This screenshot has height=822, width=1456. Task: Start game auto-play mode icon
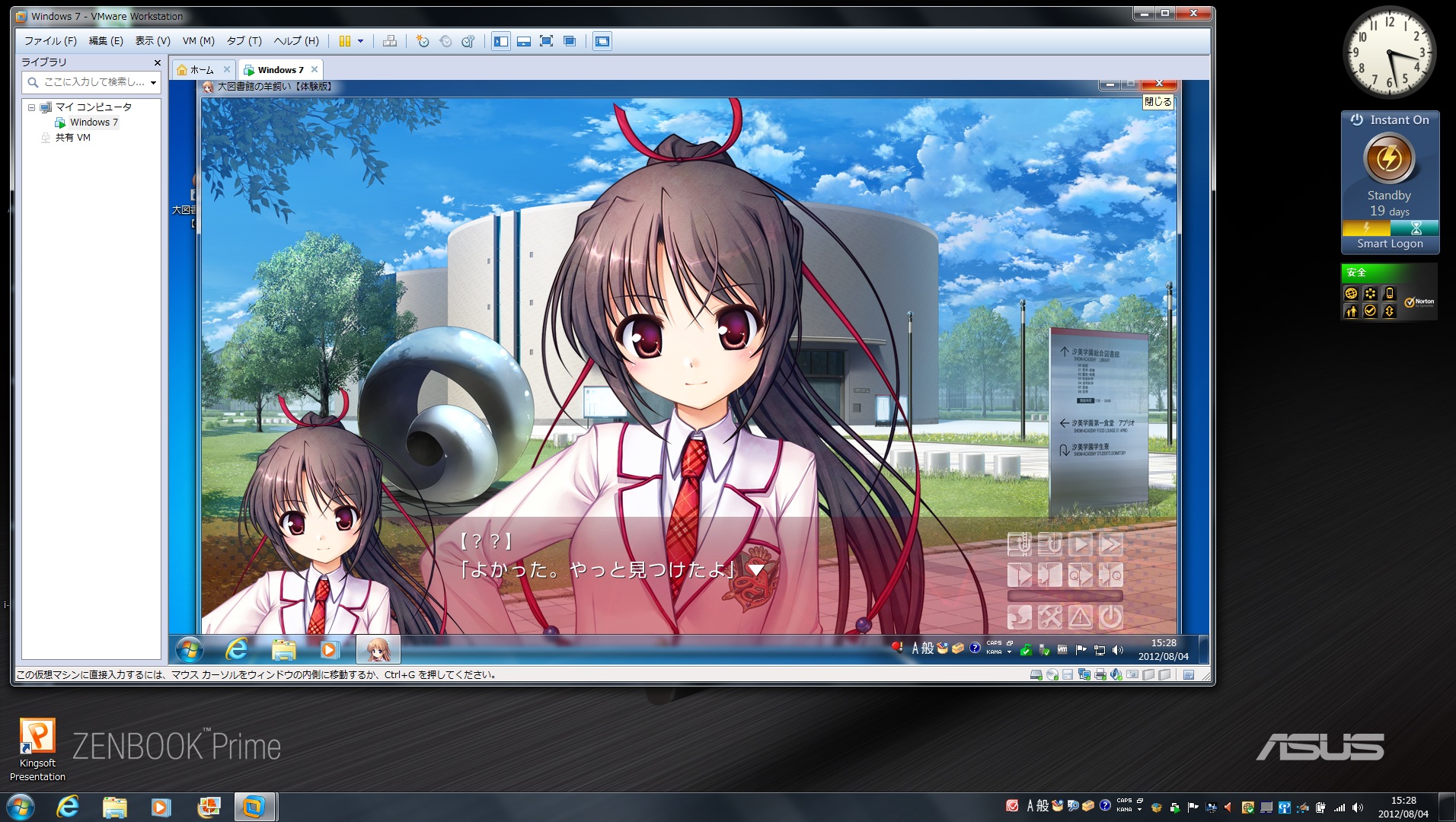point(1081,543)
